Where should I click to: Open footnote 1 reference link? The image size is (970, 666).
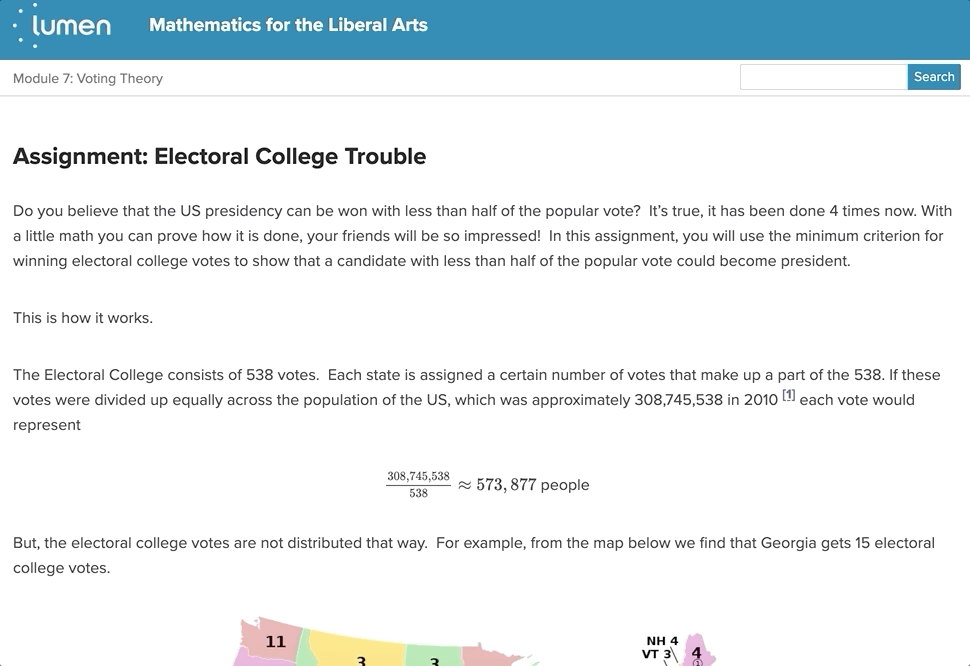click(788, 396)
